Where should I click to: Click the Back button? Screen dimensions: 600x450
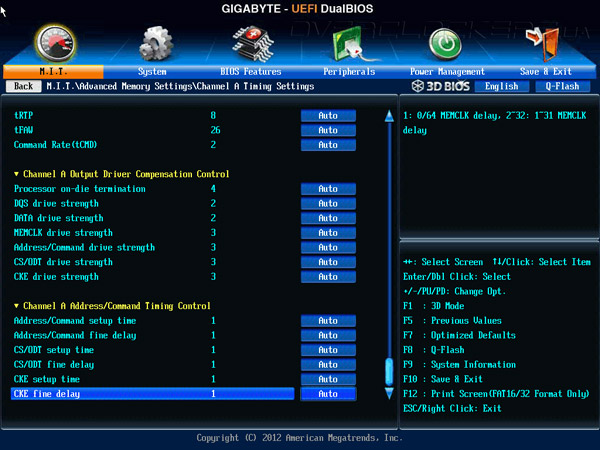tap(23, 86)
